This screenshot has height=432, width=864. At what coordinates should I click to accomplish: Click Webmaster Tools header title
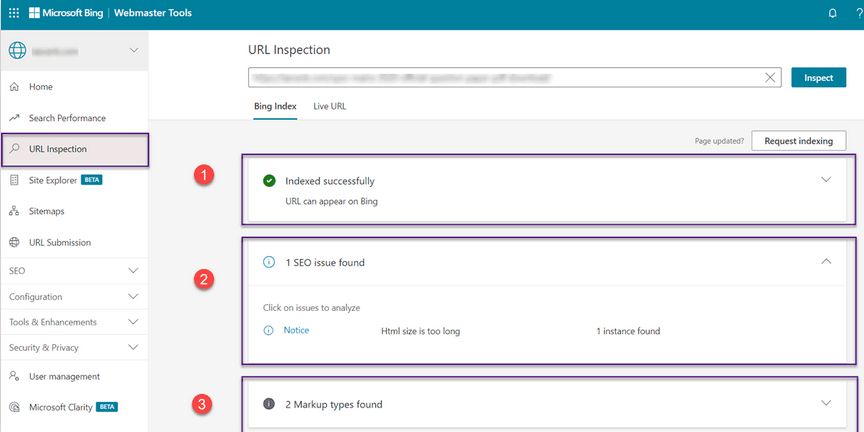[x=153, y=13]
